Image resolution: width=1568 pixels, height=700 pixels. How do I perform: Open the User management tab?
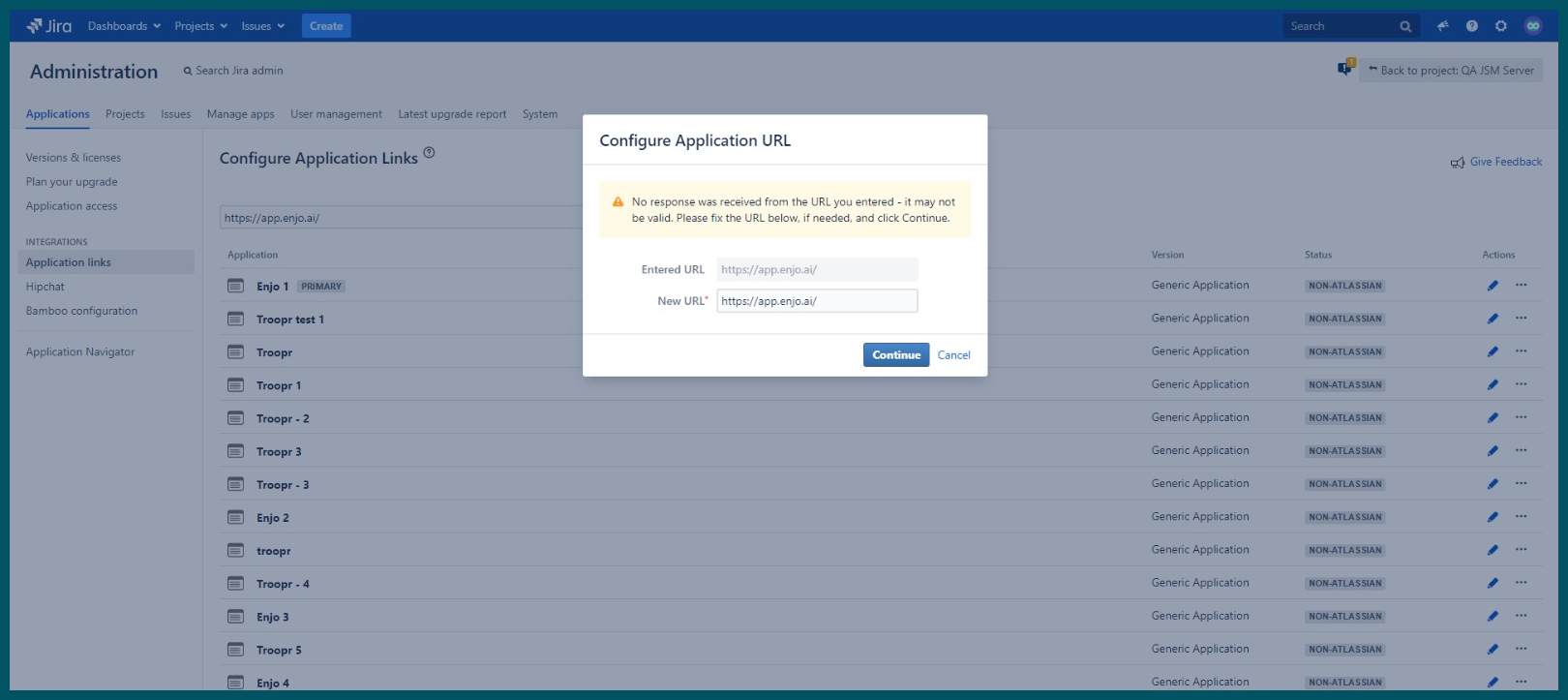[x=336, y=114]
